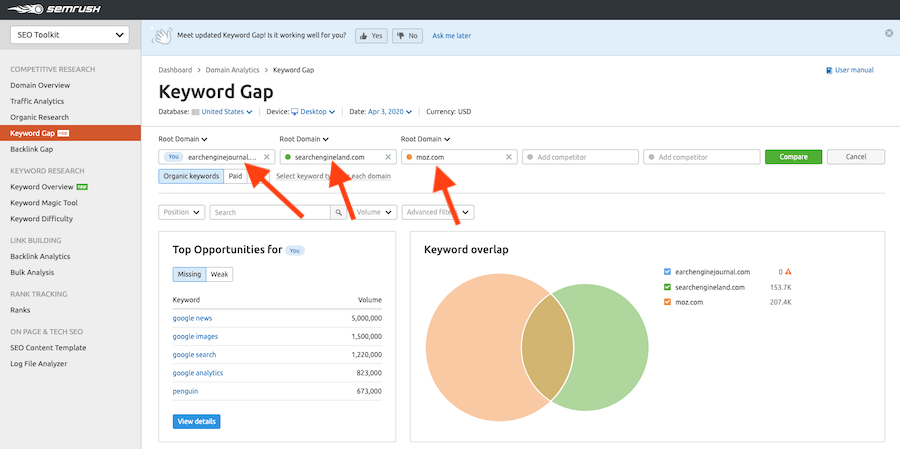Switch to the Weak opportunities tab
The width and height of the screenshot is (900, 449).
click(219, 274)
